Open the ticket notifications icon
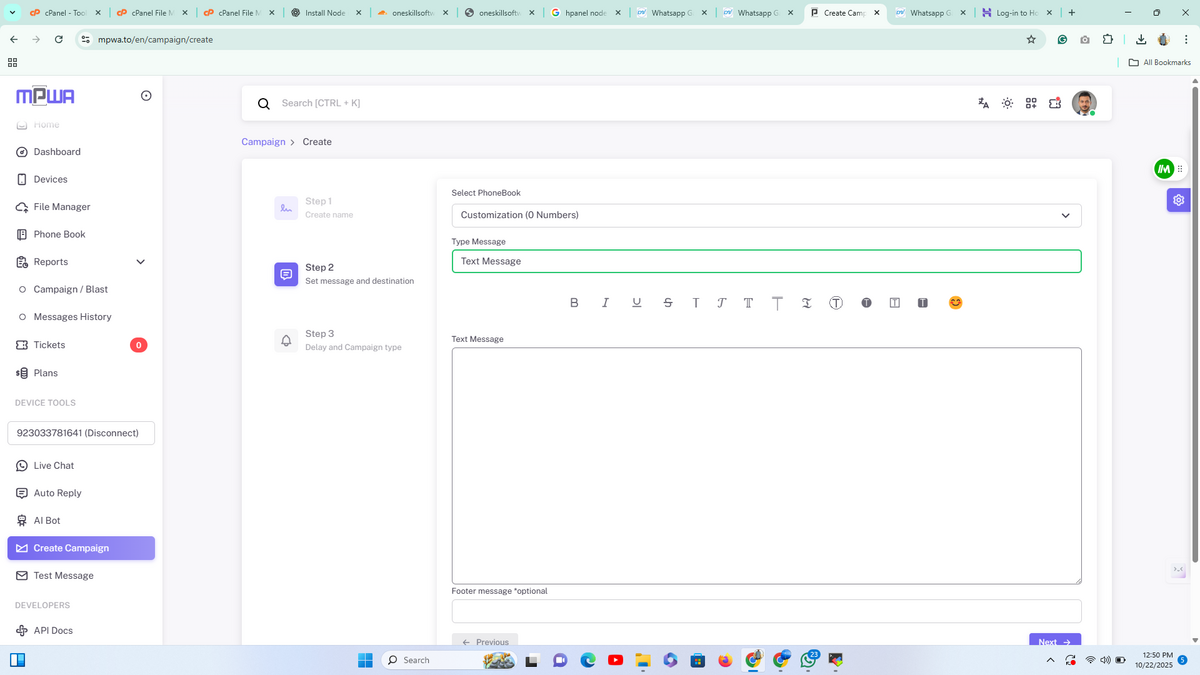The width and height of the screenshot is (1200, 675). (1055, 103)
